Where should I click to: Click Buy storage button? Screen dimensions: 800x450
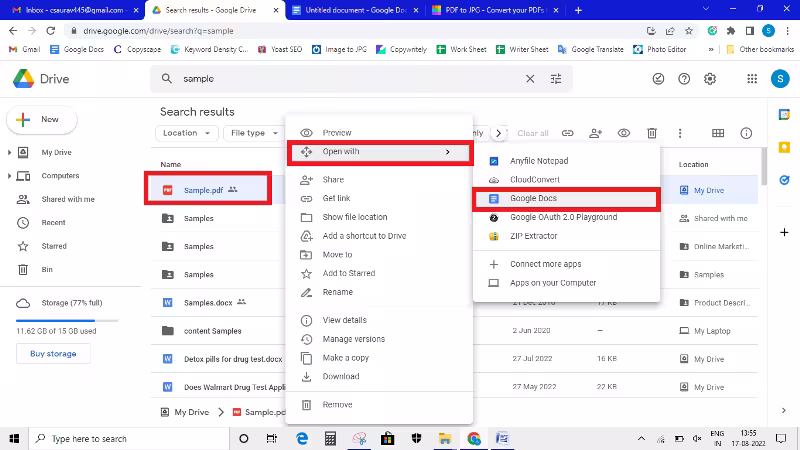(x=53, y=354)
